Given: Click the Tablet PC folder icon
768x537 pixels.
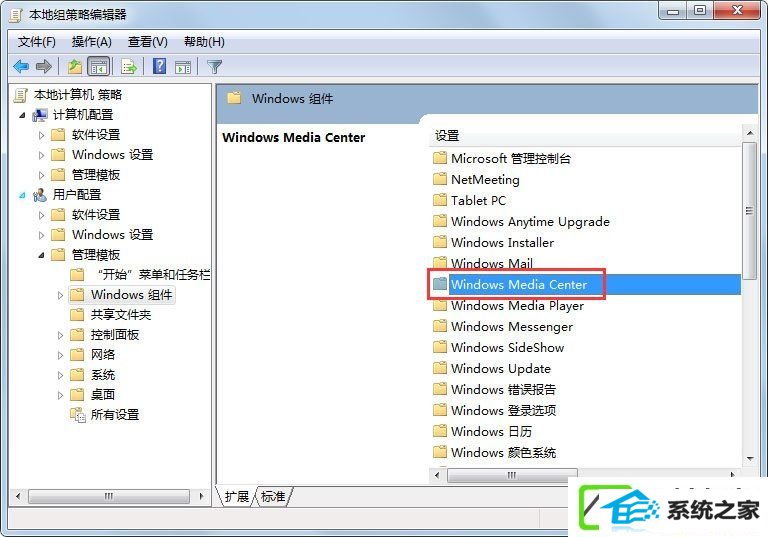Looking at the screenshot, I should point(440,200).
